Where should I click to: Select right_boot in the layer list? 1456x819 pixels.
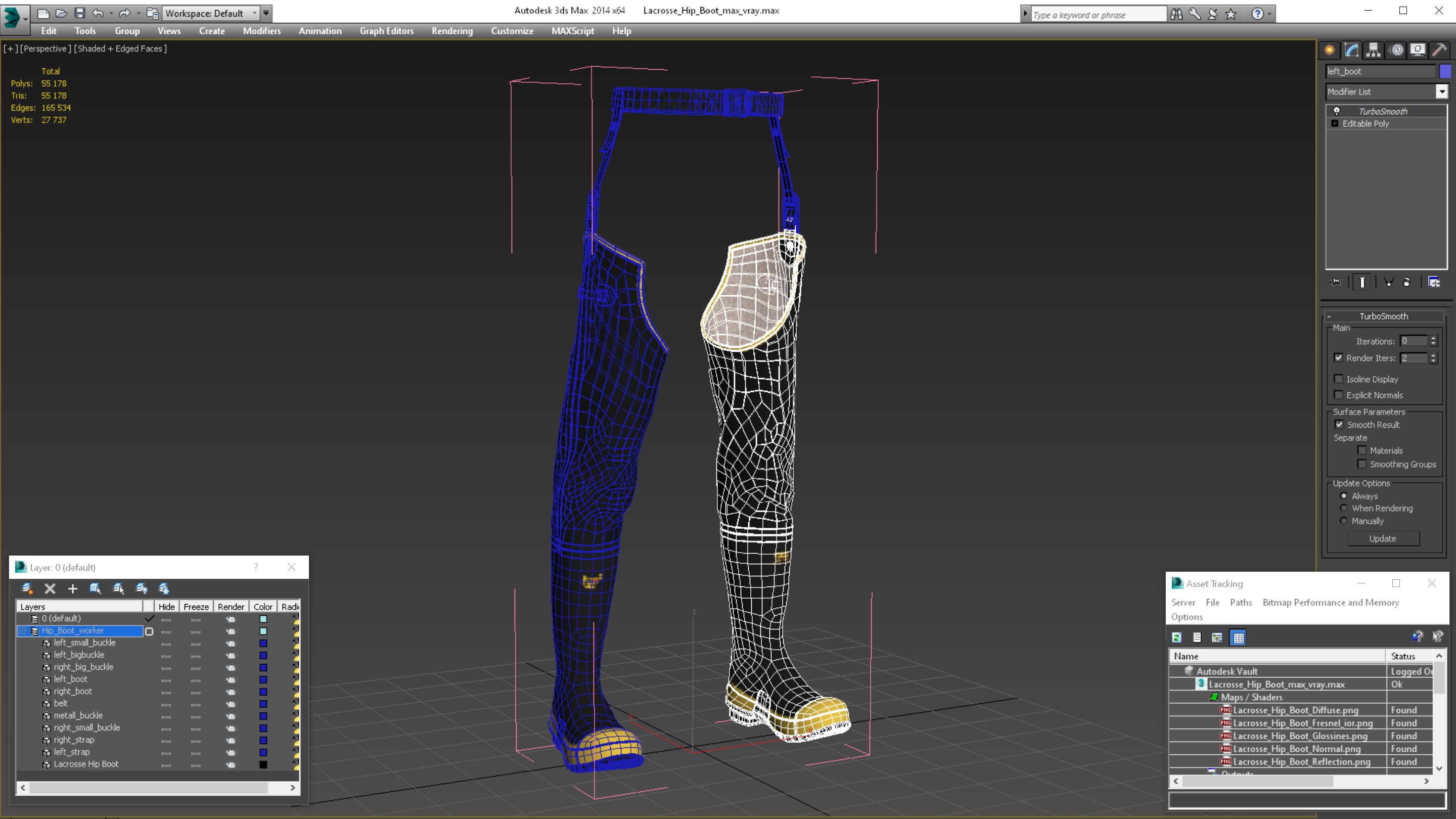click(x=73, y=691)
